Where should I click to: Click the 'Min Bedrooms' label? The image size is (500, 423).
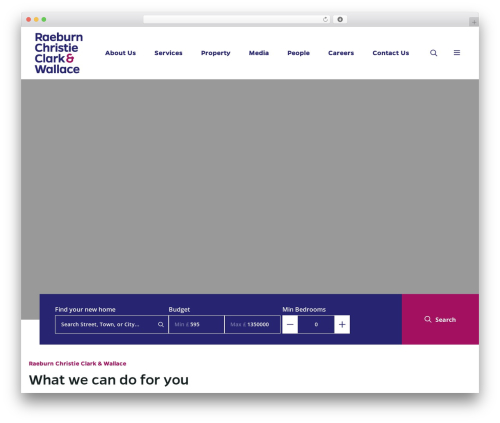[x=304, y=309]
